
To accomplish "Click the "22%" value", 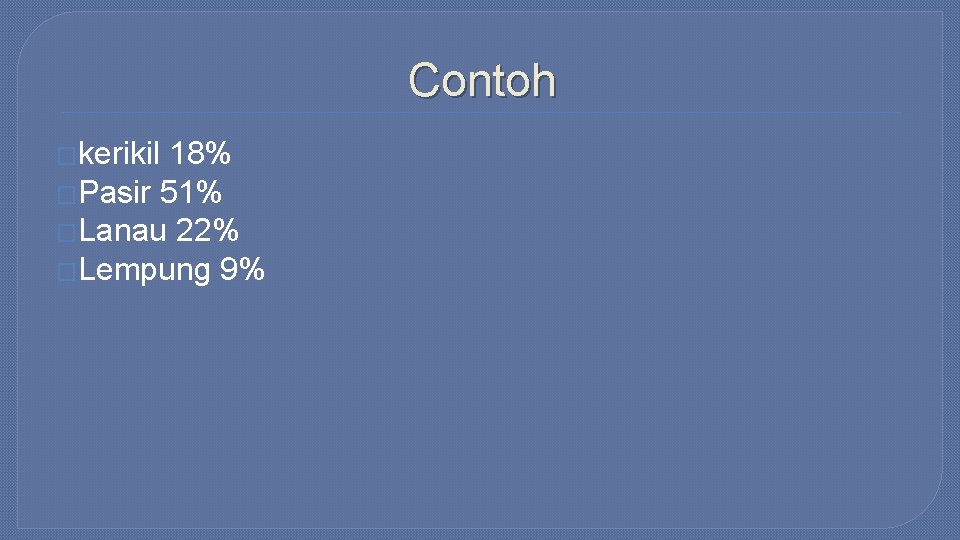I will pyautogui.click(x=207, y=231).
